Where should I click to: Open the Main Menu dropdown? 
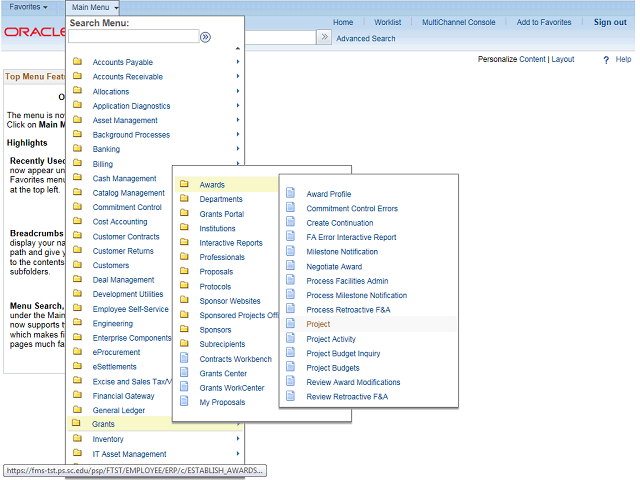point(96,7)
